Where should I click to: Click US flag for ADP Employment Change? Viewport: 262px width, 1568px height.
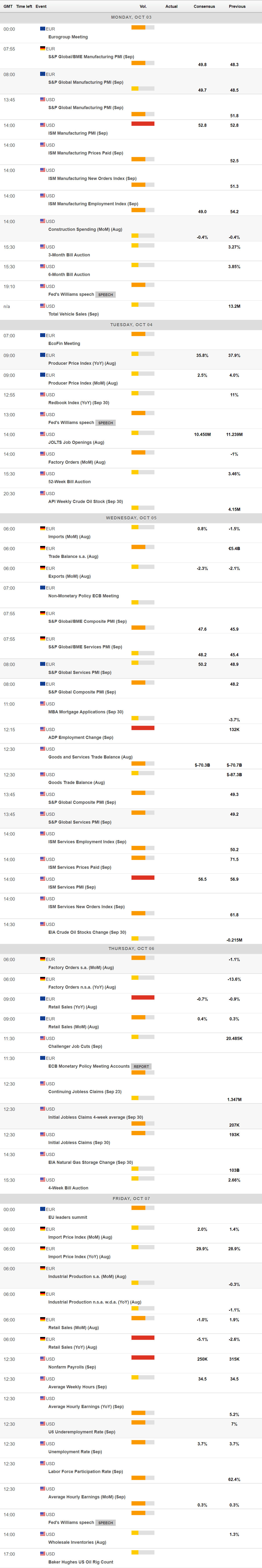point(43,729)
